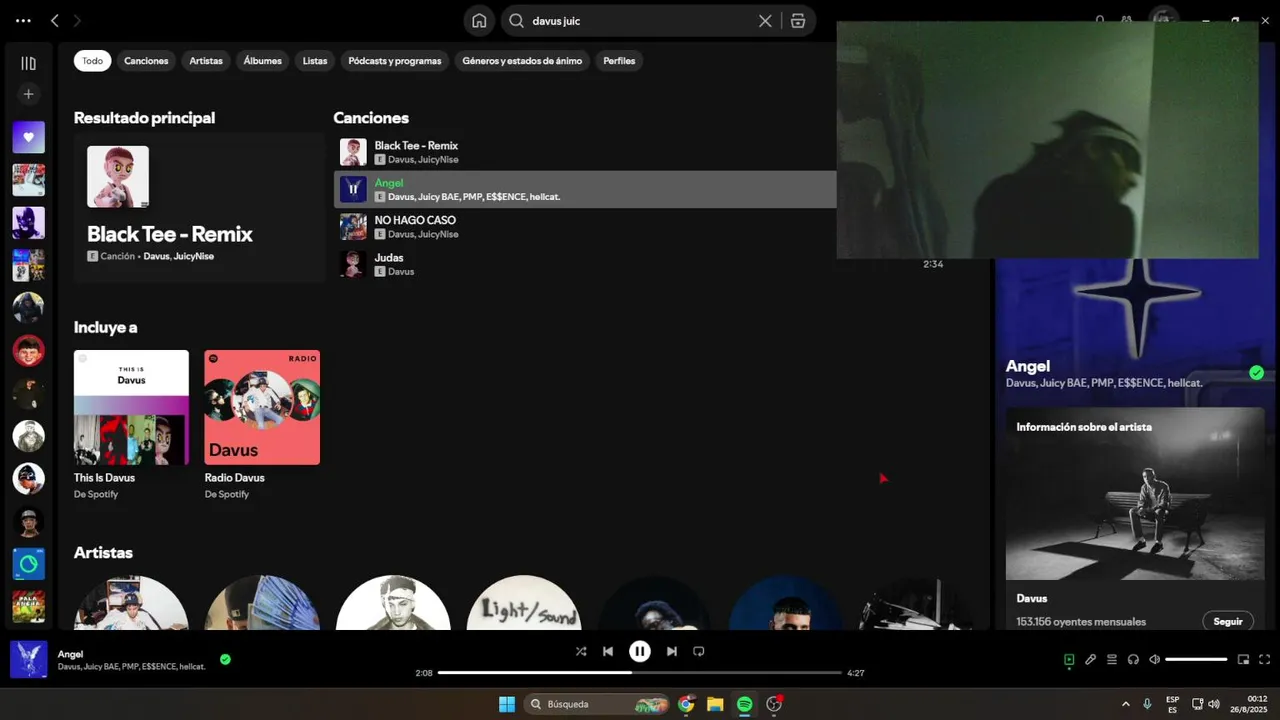Screen dimensions: 1280x720
Task: Open Connect to a device headphones icon
Action: [x=1133, y=660]
